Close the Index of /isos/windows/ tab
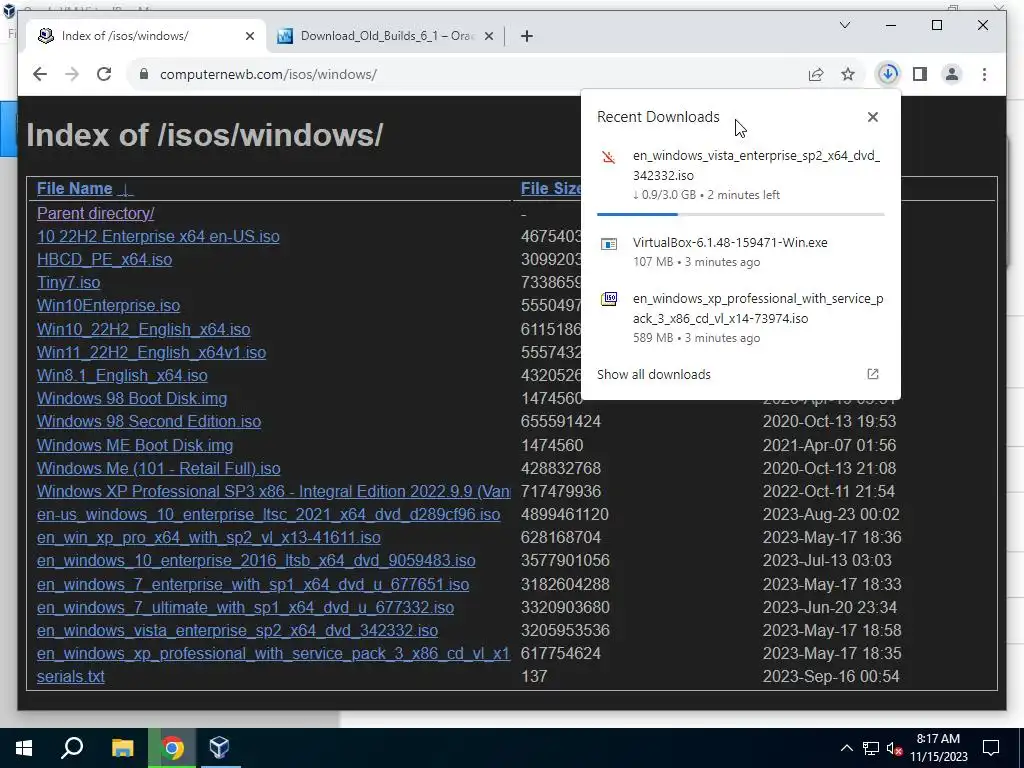 pos(249,37)
